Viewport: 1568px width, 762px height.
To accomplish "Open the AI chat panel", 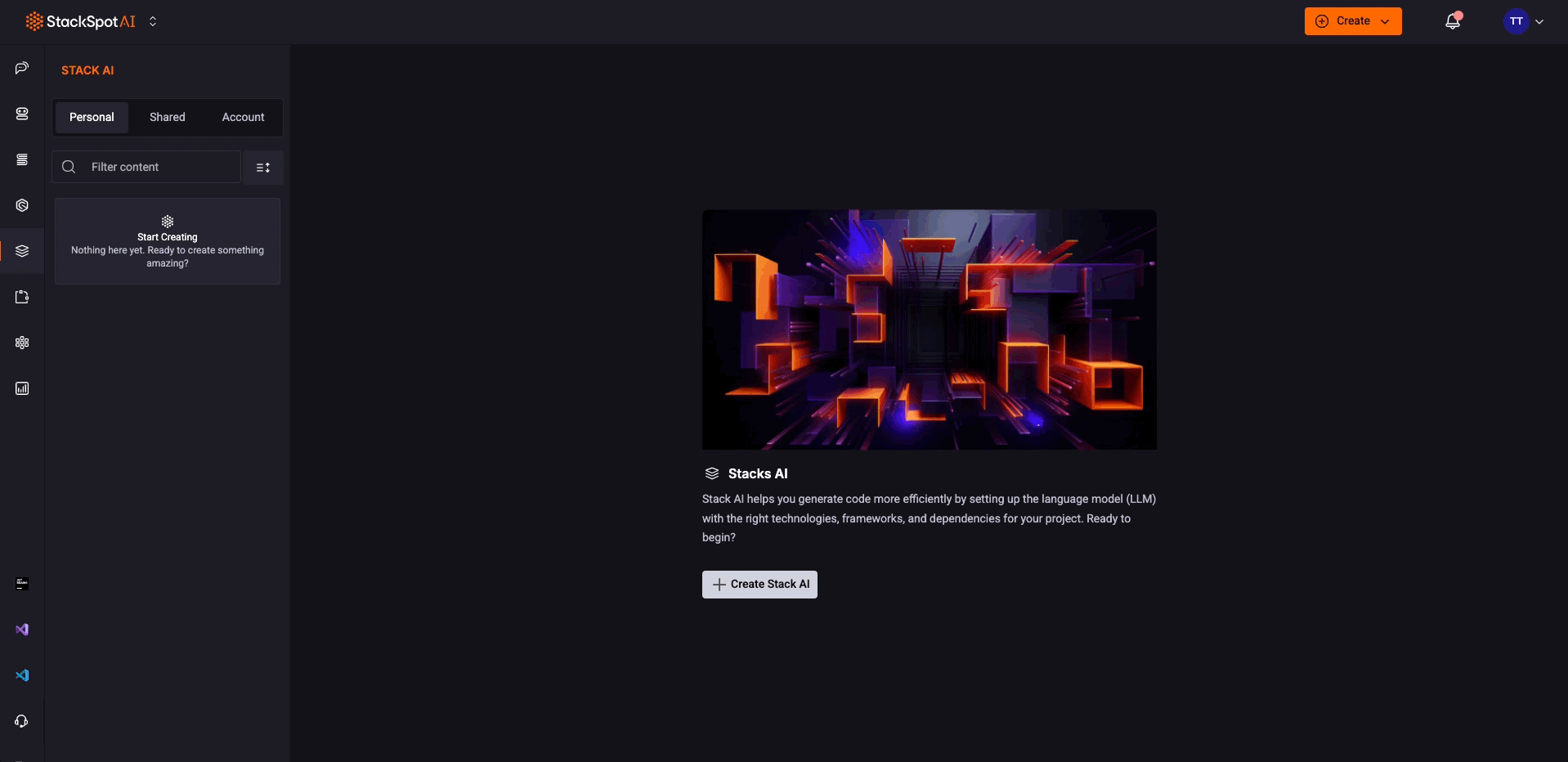I will 21,68.
